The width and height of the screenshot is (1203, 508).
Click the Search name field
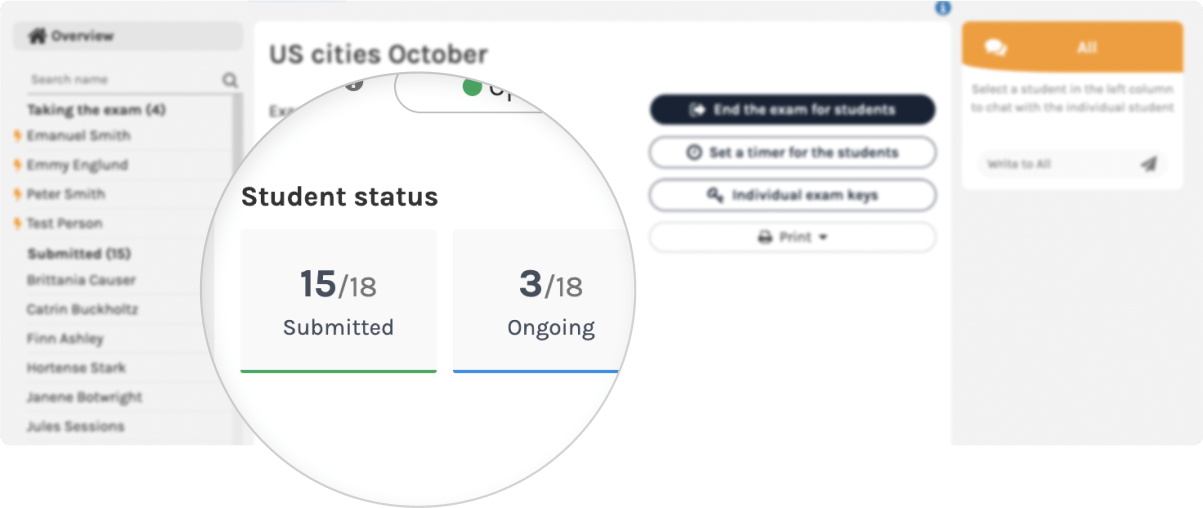click(x=120, y=80)
